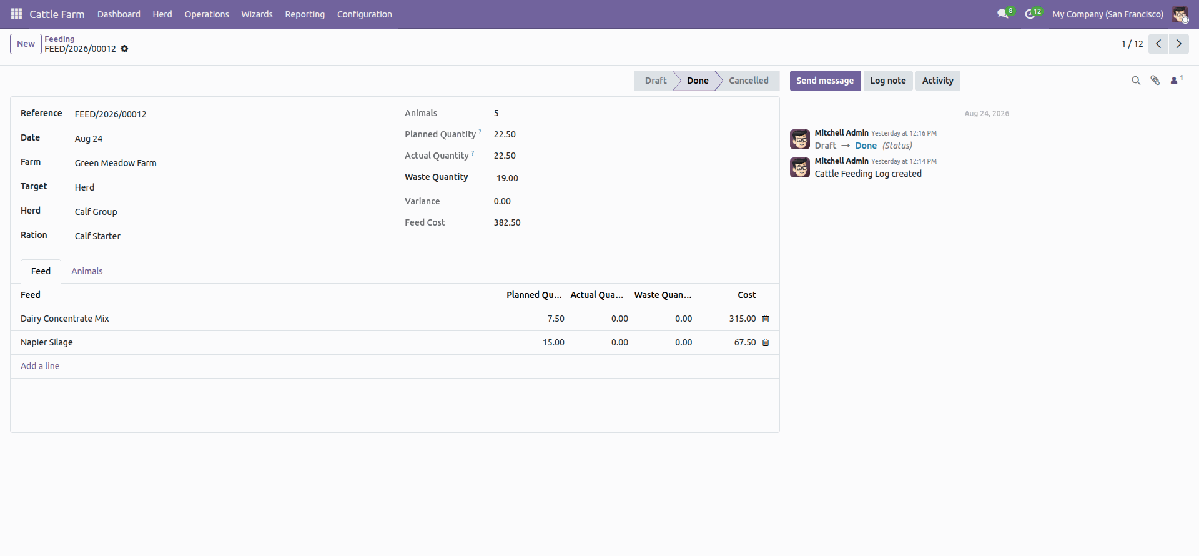Viewport: 1199px width, 556px height.
Task: Open the Date field Aug 24
Action: 227,139
